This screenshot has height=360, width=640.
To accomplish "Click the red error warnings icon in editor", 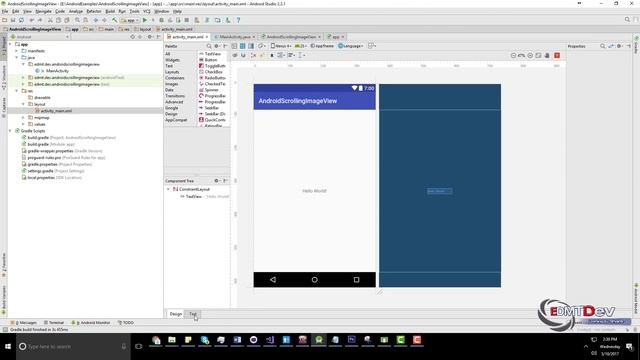I will point(557,56).
